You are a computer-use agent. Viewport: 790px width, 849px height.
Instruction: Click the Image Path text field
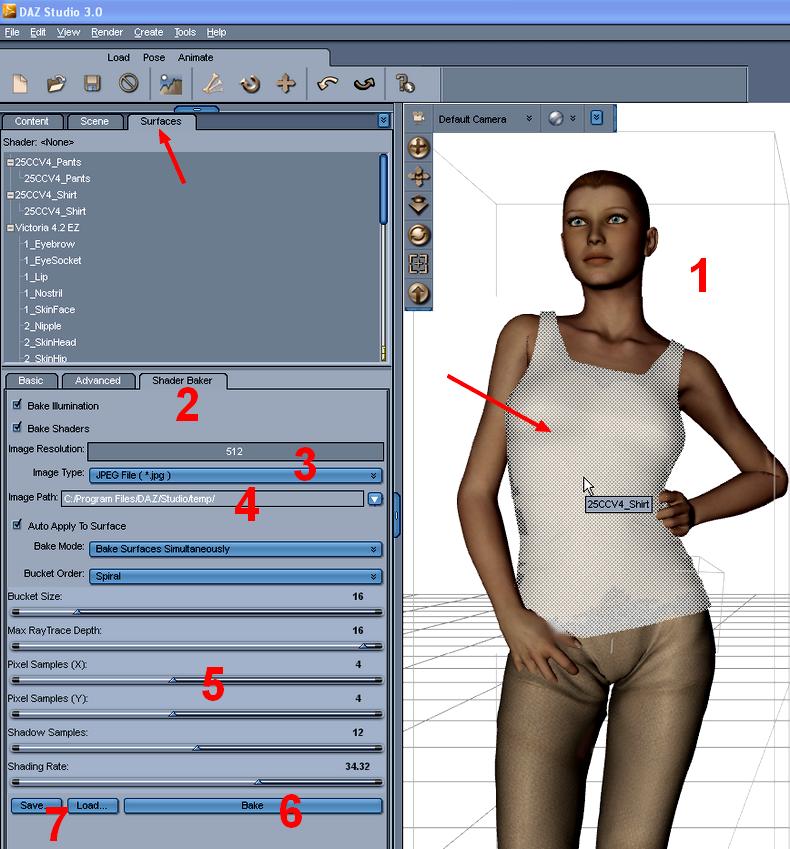pyautogui.click(x=212, y=499)
